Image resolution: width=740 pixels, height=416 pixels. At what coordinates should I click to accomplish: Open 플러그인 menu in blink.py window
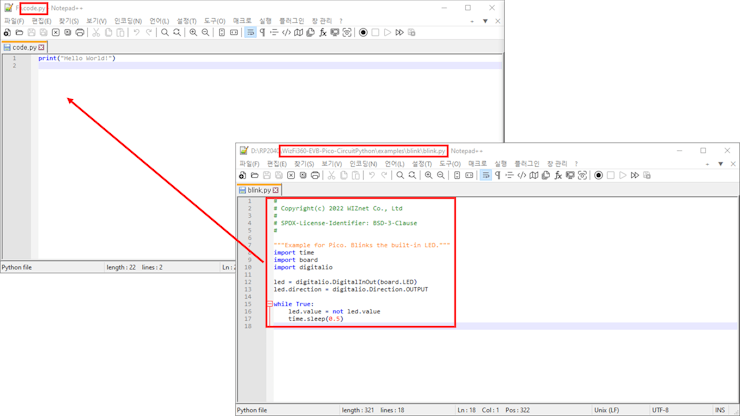pos(526,164)
